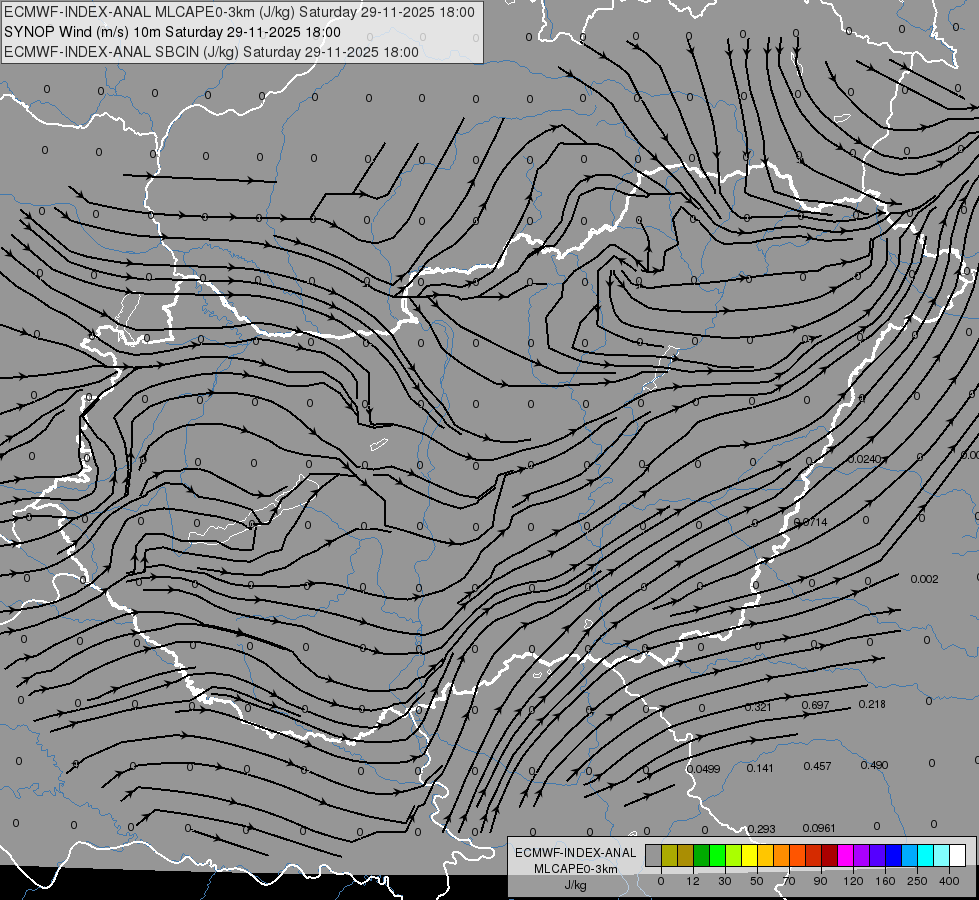This screenshot has width=979, height=900.
Task: Select the gray swatch in the legend
Action: pos(654,855)
